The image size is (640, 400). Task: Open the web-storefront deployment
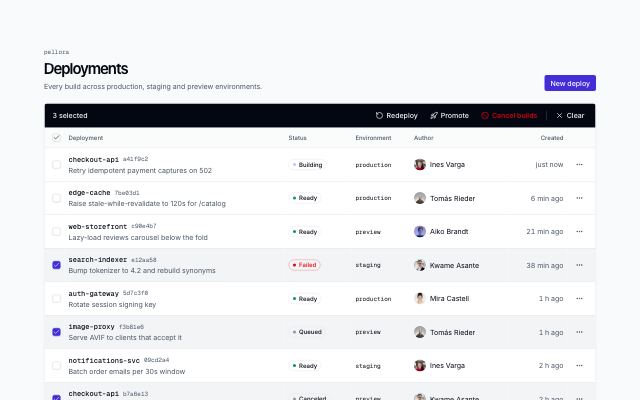(x=98, y=226)
